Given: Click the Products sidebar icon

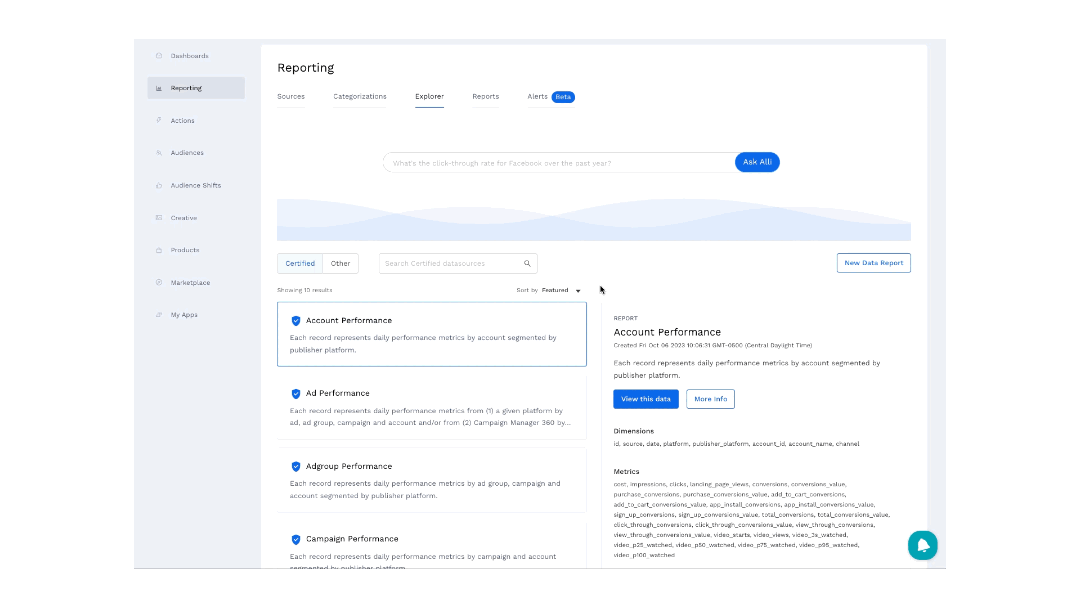Looking at the screenshot, I should click(159, 250).
